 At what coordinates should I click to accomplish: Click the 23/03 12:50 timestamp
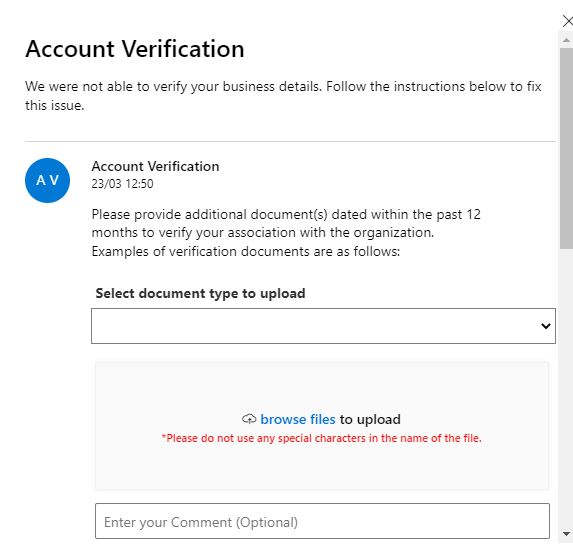122,183
